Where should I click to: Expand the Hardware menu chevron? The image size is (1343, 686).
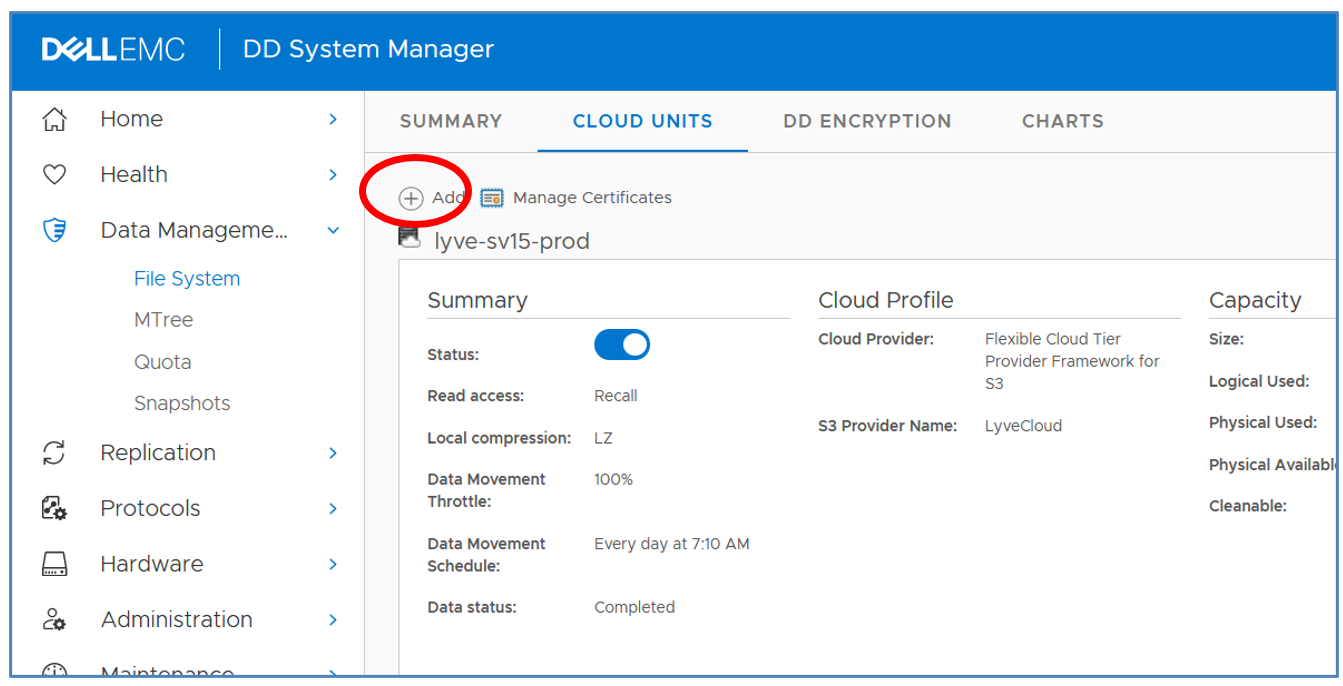pyautogui.click(x=333, y=565)
